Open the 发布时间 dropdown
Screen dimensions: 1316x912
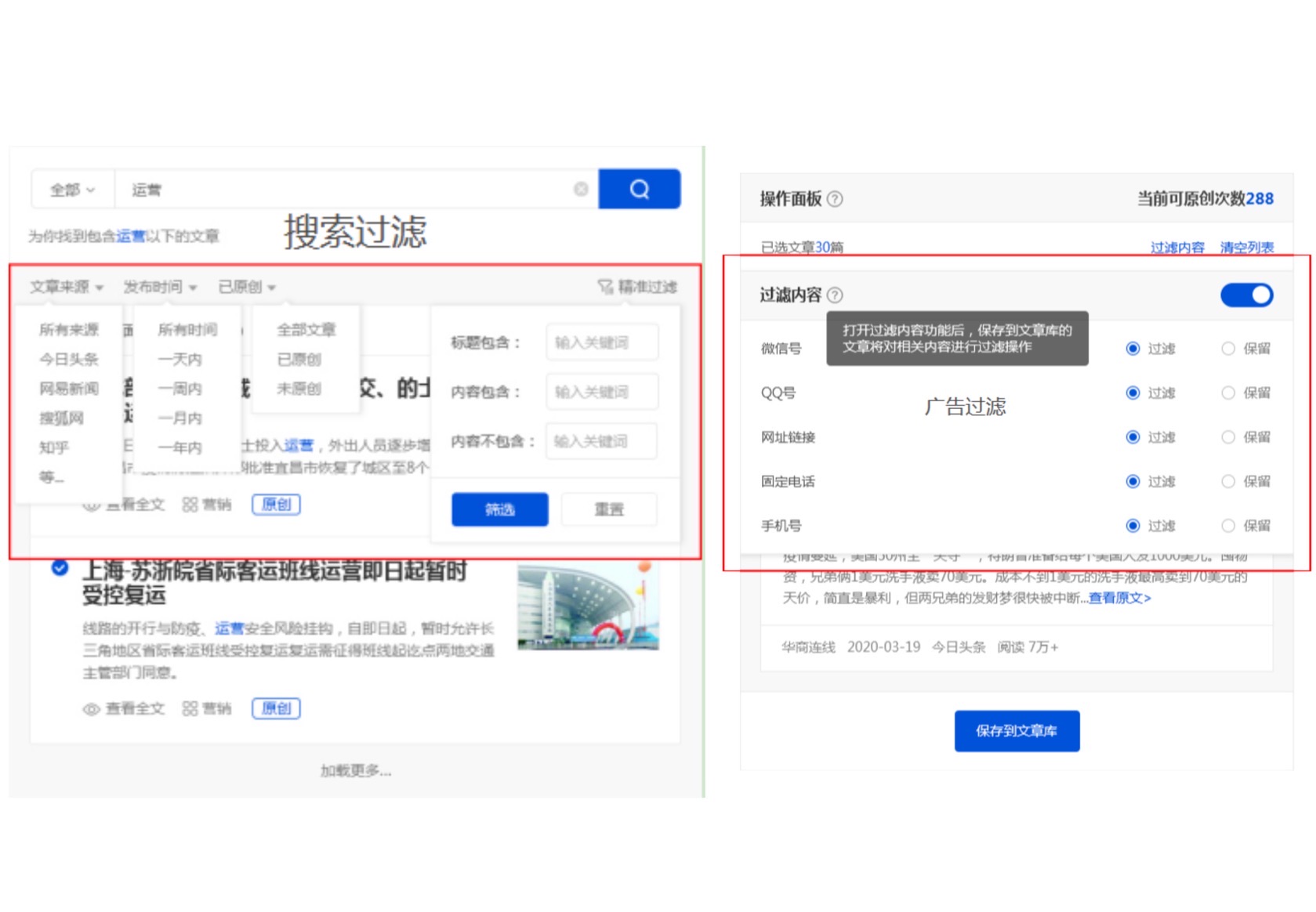[154, 286]
